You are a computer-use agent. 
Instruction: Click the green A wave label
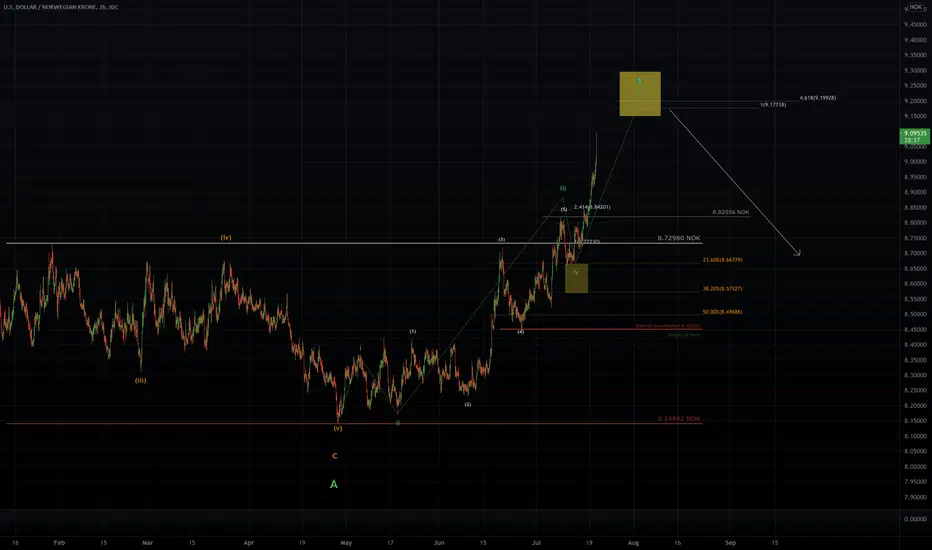[x=333, y=484]
